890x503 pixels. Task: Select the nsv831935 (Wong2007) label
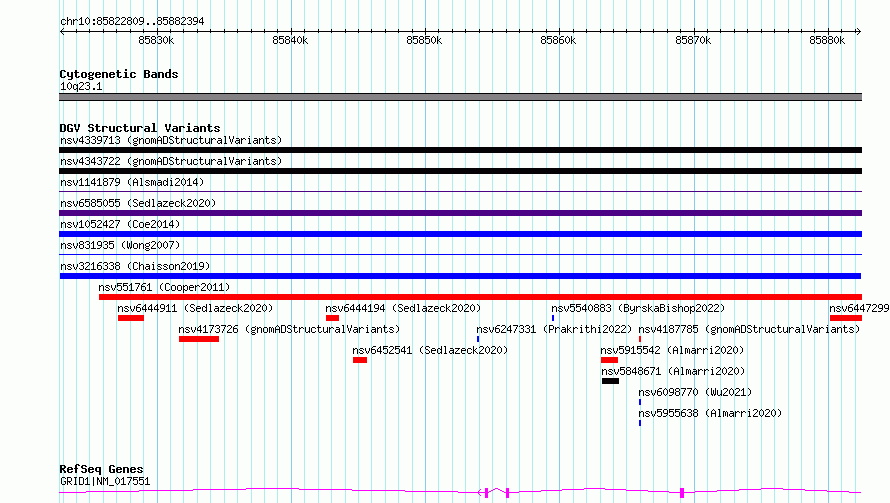tap(120, 245)
